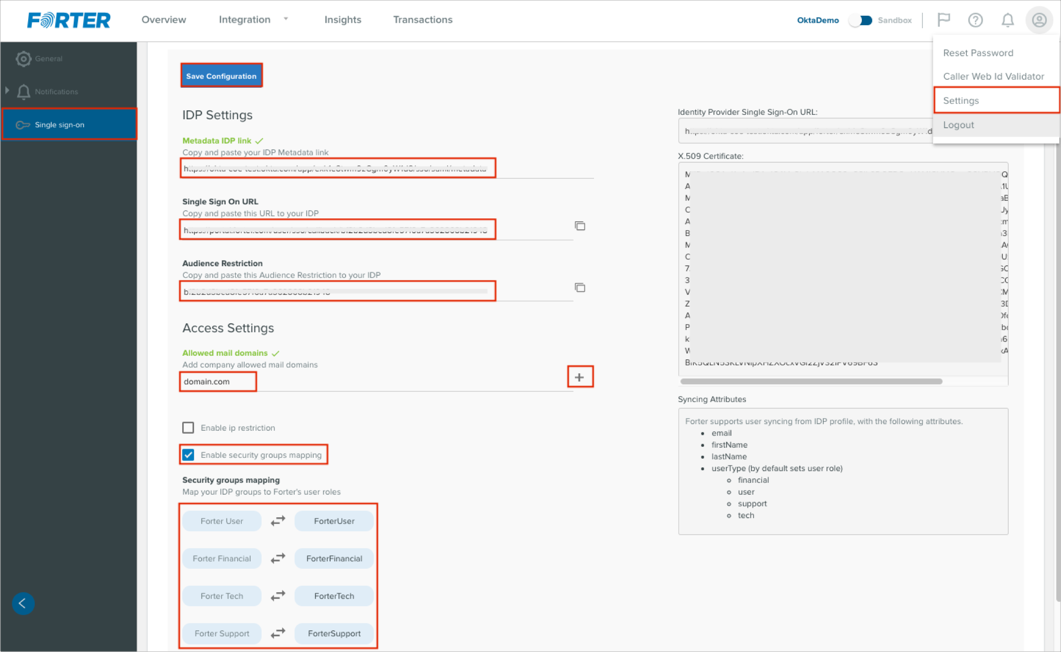Viewport: 1061px width, 652px height.
Task: Copy the Single Sign On URL
Action: [x=580, y=226]
